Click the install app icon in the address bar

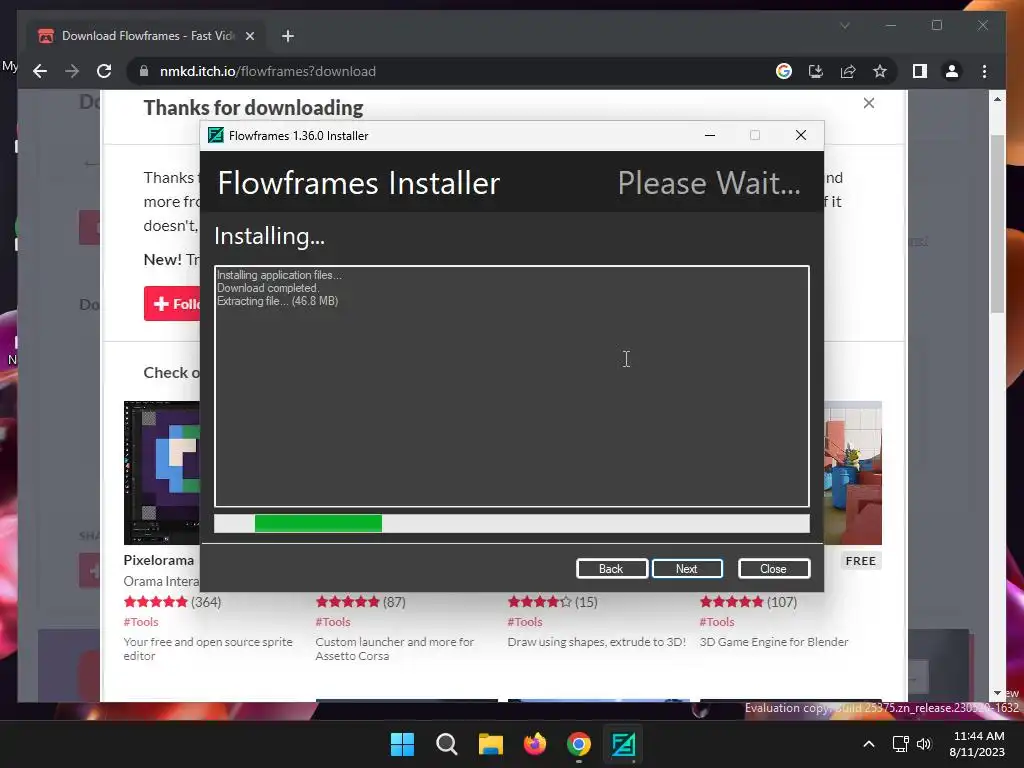point(816,71)
